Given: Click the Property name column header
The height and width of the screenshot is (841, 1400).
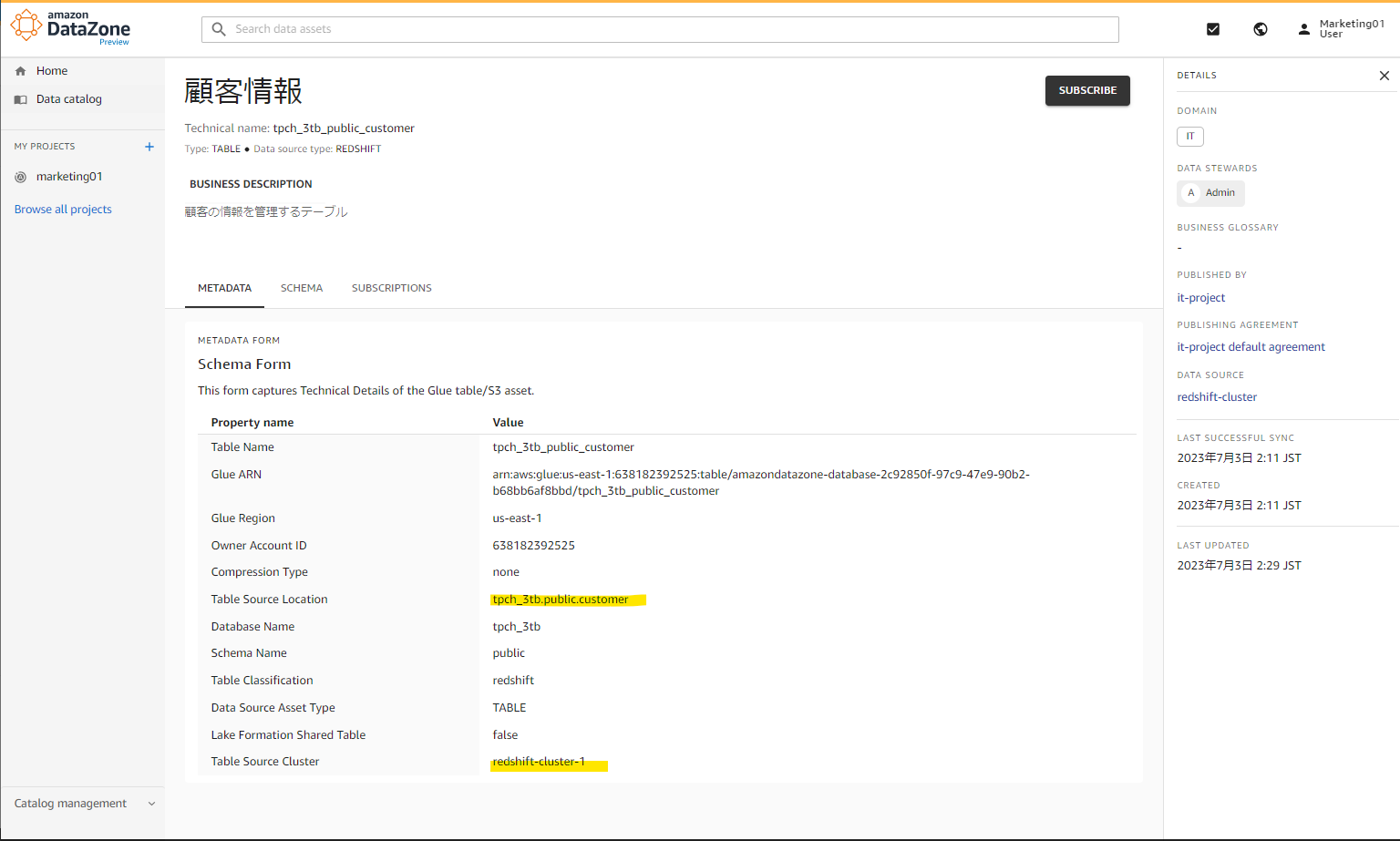Looking at the screenshot, I should 252,423.
